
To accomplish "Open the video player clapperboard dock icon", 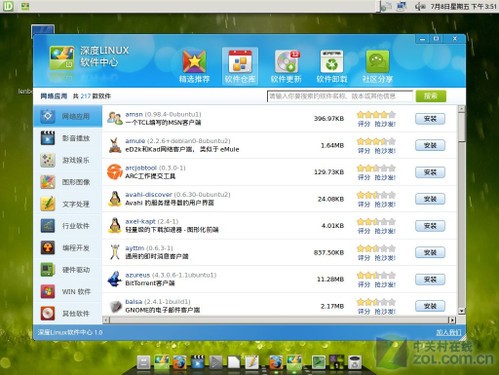I will coord(197,363).
